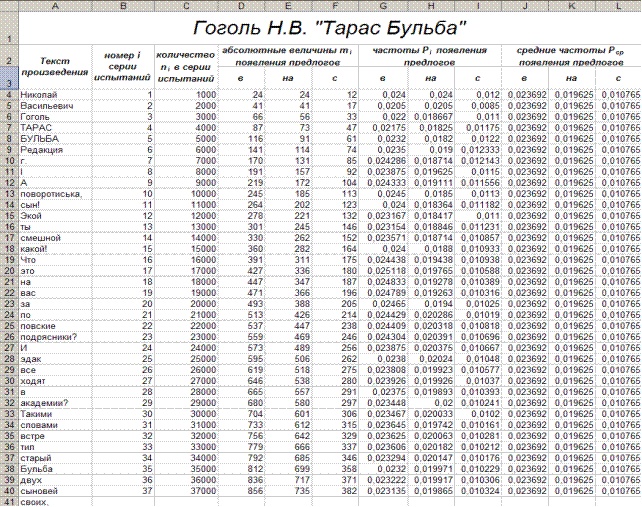This screenshot has height=507, width=642.
Task: Click the title cell Гоголь Н.В. "Тарас Бульба"
Action: (x=330, y=28)
